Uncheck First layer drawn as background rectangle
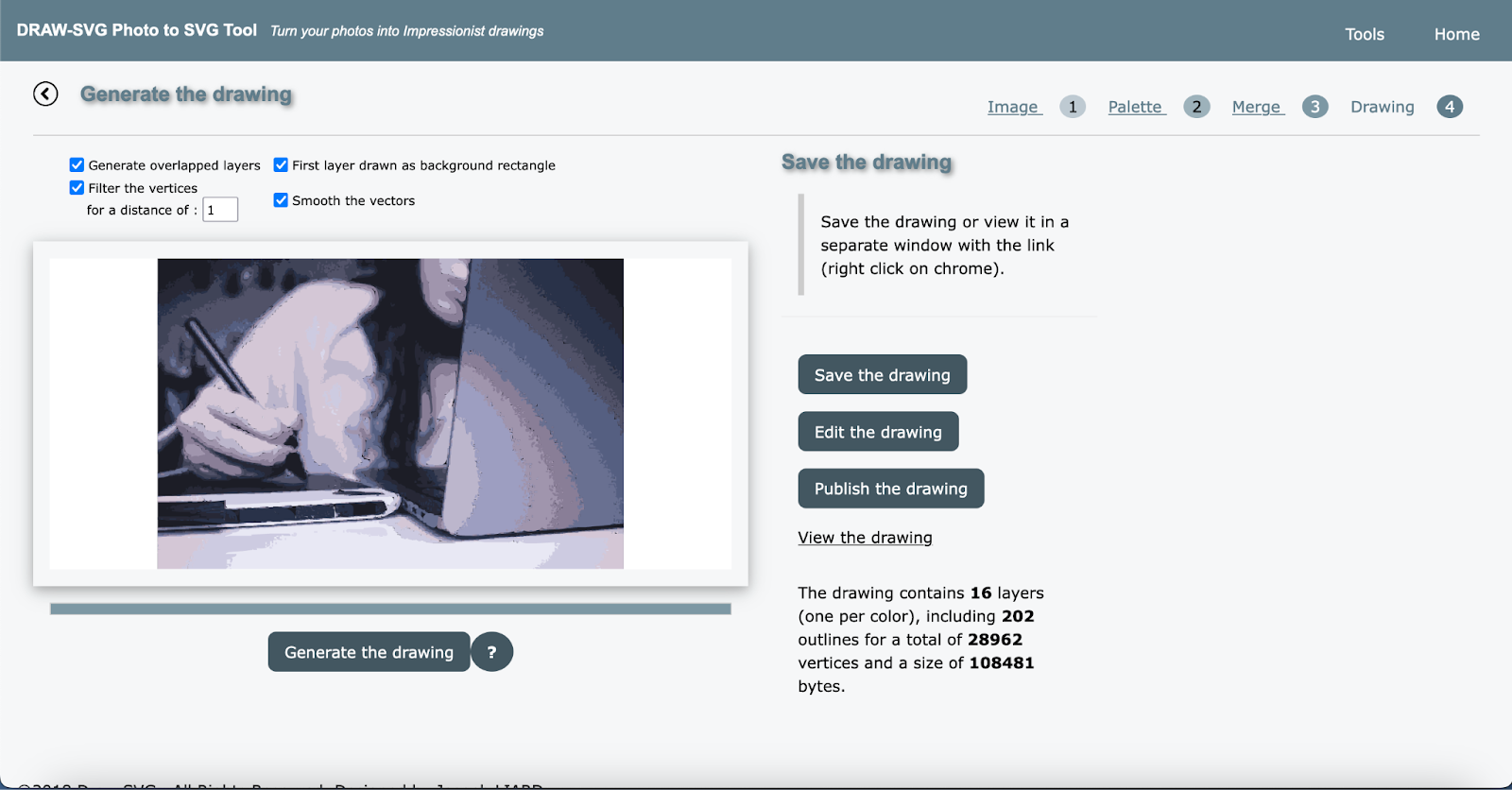Image resolution: width=1512 pixels, height=790 pixels. (281, 165)
